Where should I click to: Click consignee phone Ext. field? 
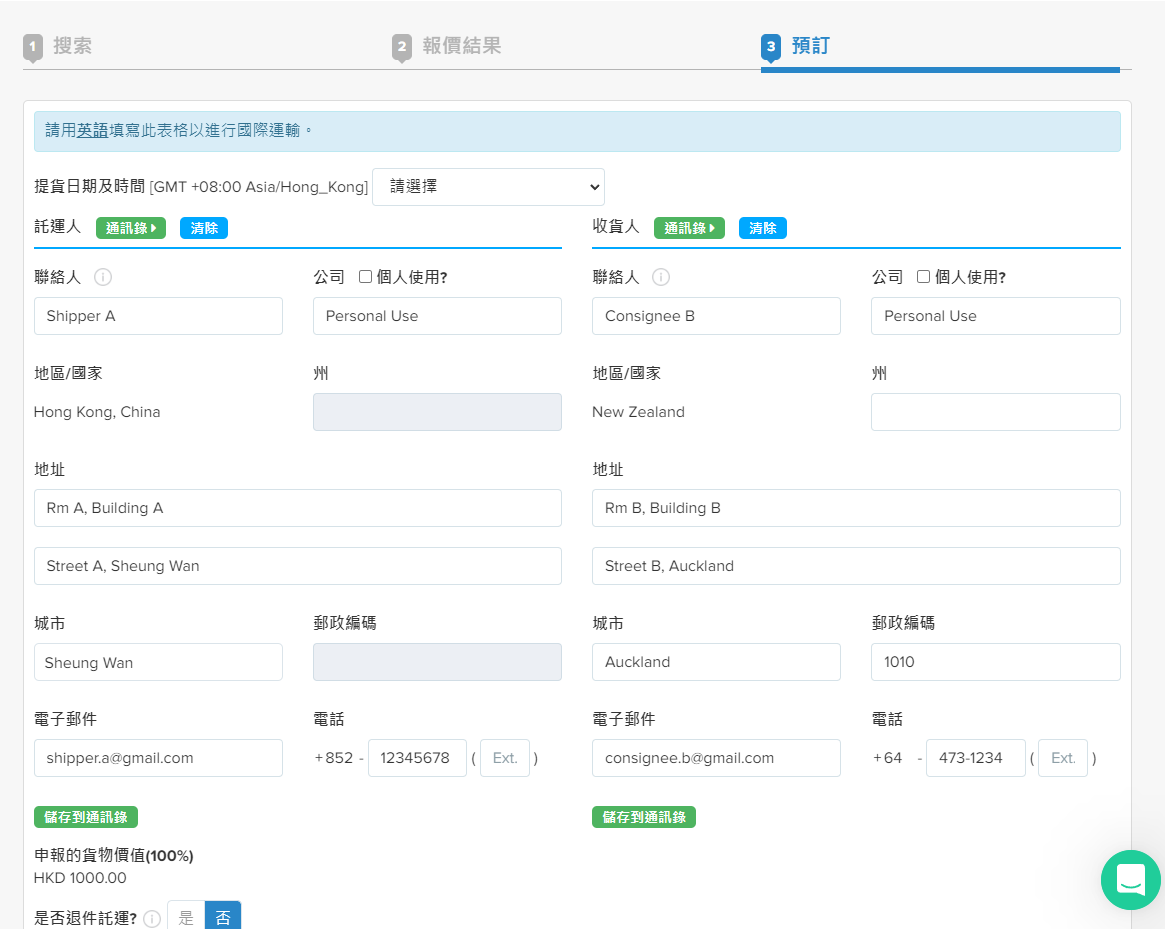tap(1063, 758)
